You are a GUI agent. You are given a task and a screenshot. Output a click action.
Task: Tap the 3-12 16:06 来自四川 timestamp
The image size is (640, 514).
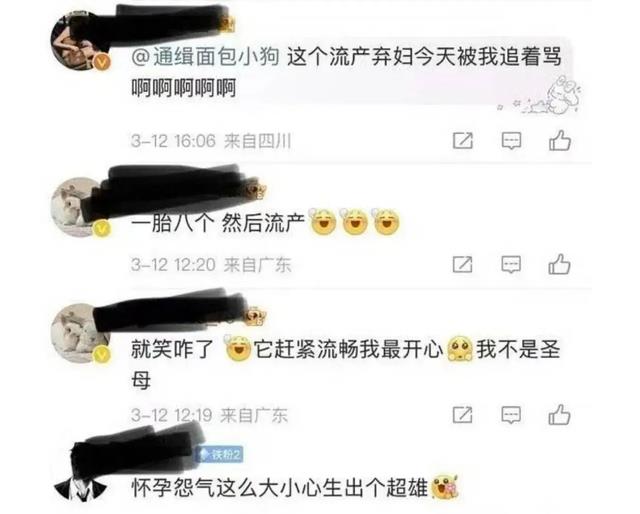211,141
